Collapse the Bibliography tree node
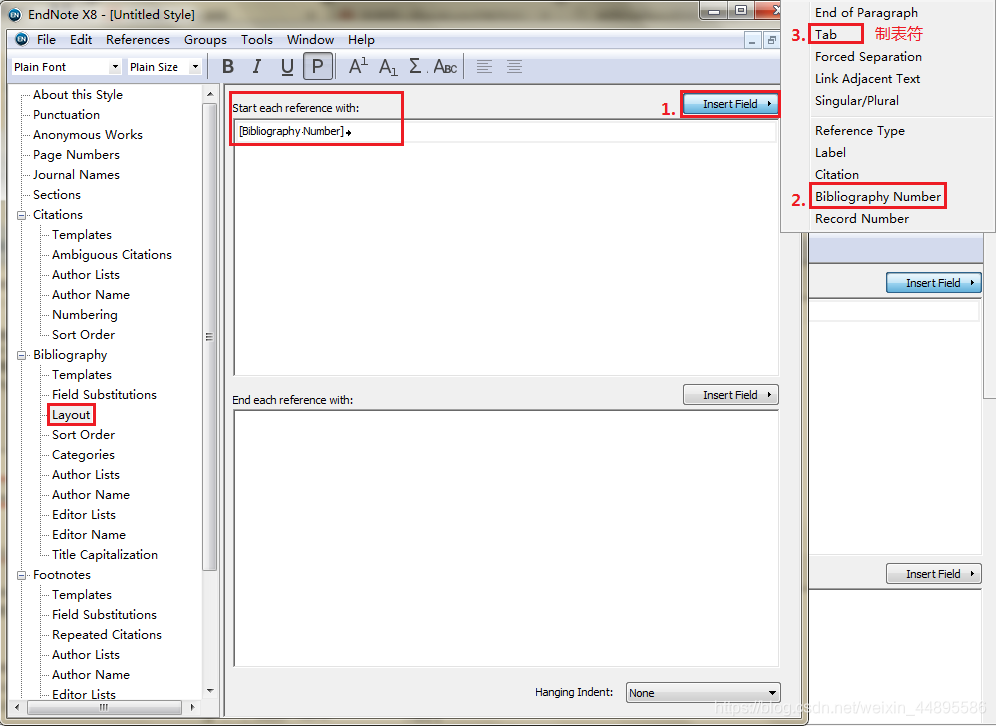The width and height of the screenshot is (996, 726). pyautogui.click(x=22, y=355)
